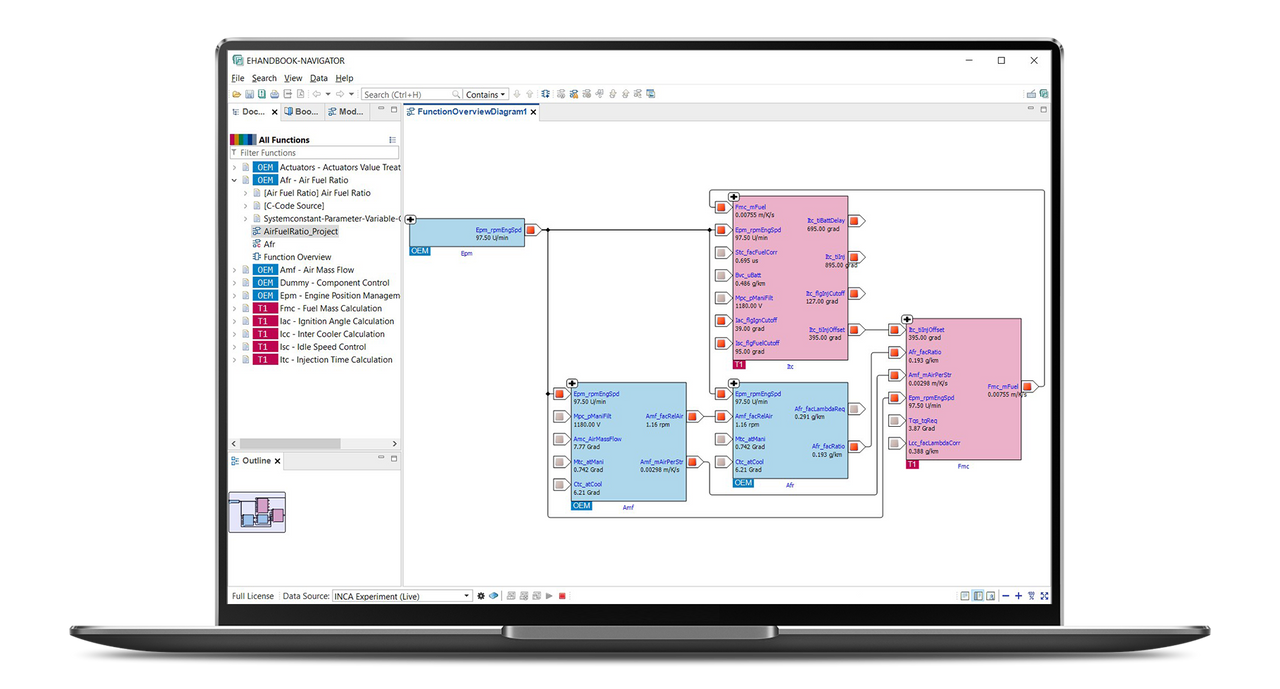Click the open folder icon in toolbar
Viewport: 1280px width, 689px height.
click(236, 94)
